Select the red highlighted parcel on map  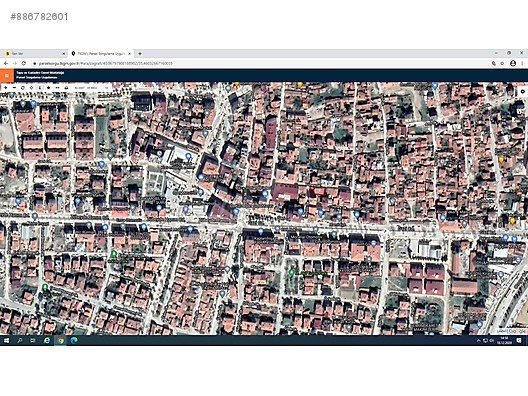tap(317, 192)
